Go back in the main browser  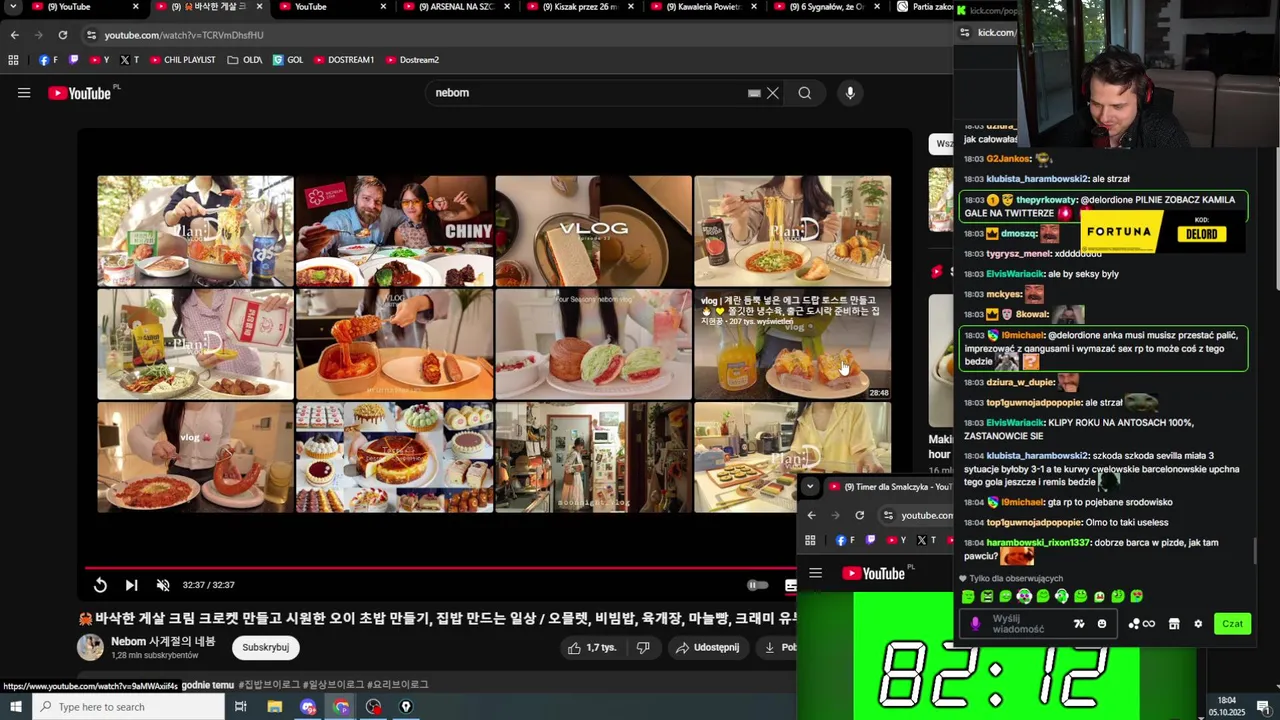tap(14, 35)
